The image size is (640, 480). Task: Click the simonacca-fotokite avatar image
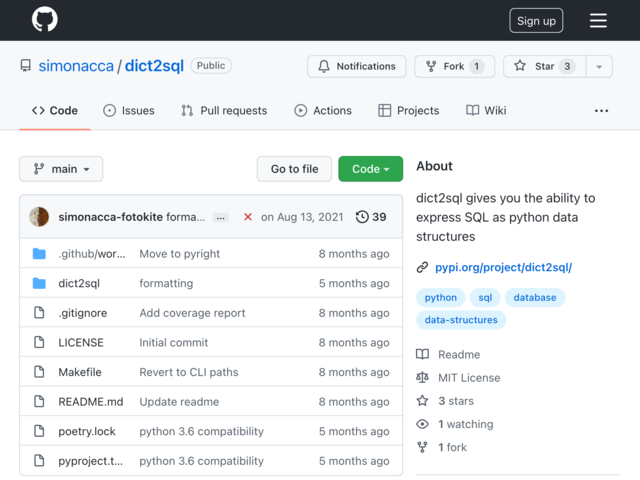tap(39, 217)
